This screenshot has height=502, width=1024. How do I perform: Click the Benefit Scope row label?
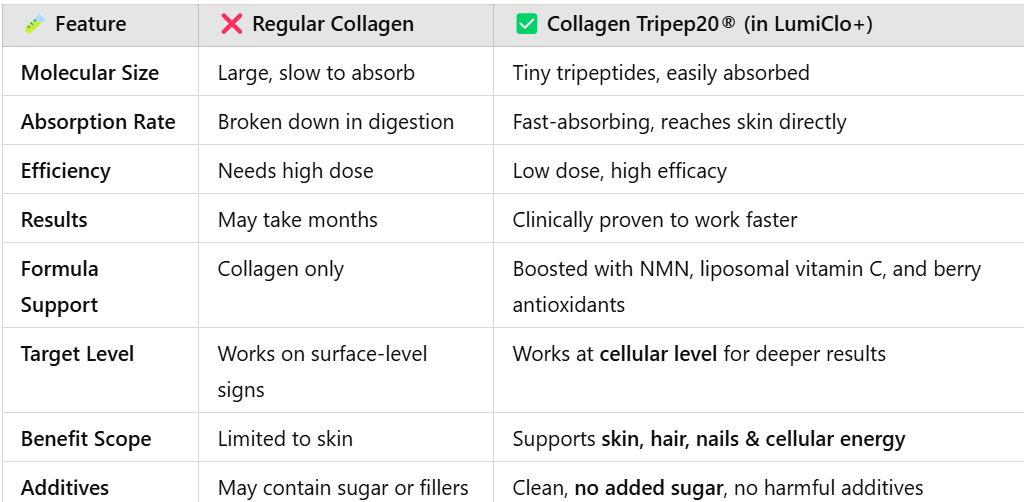point(86,439)
